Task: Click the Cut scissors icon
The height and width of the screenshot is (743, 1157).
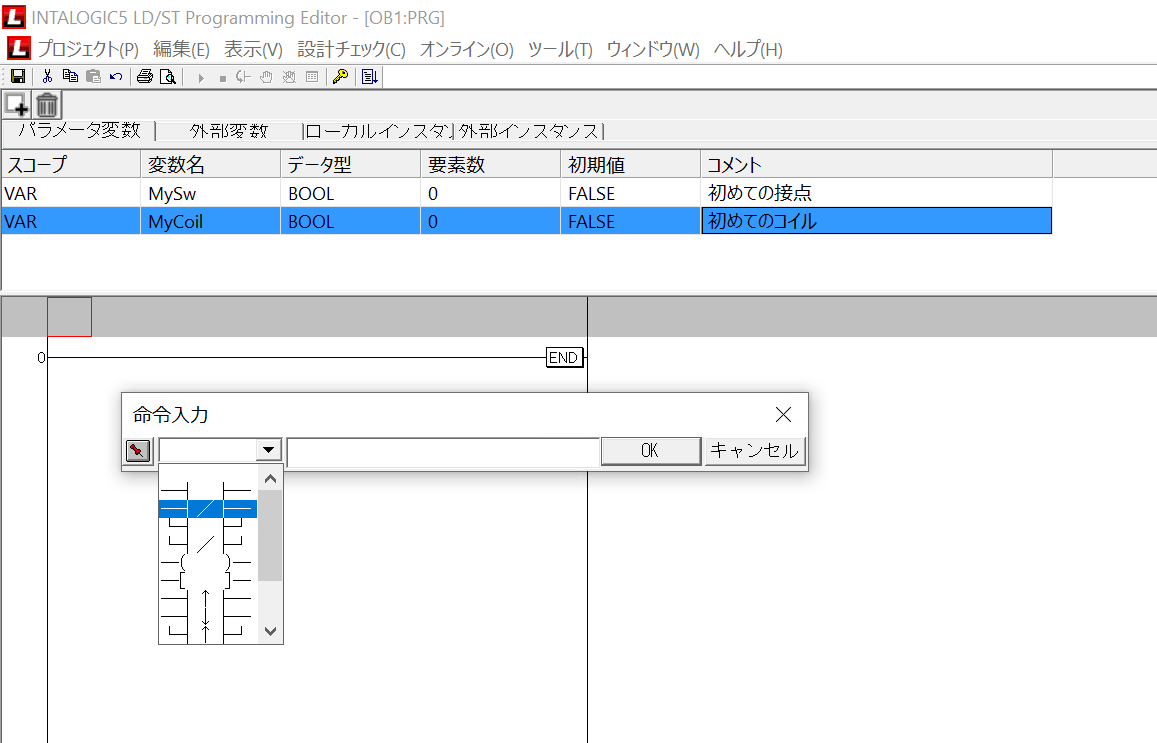Action: 47,76
